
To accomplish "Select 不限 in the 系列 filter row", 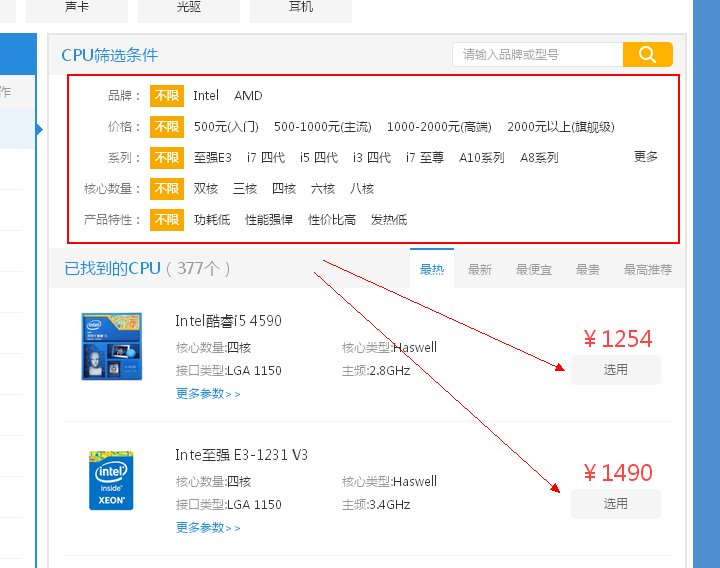I will [167, 157].
